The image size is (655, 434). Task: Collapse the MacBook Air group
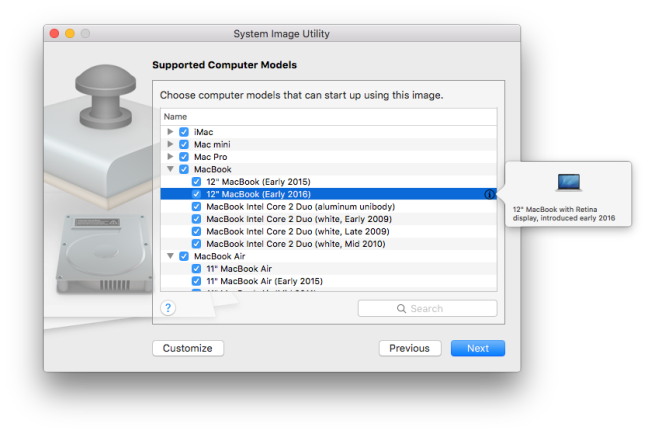[x=170, y=256]
